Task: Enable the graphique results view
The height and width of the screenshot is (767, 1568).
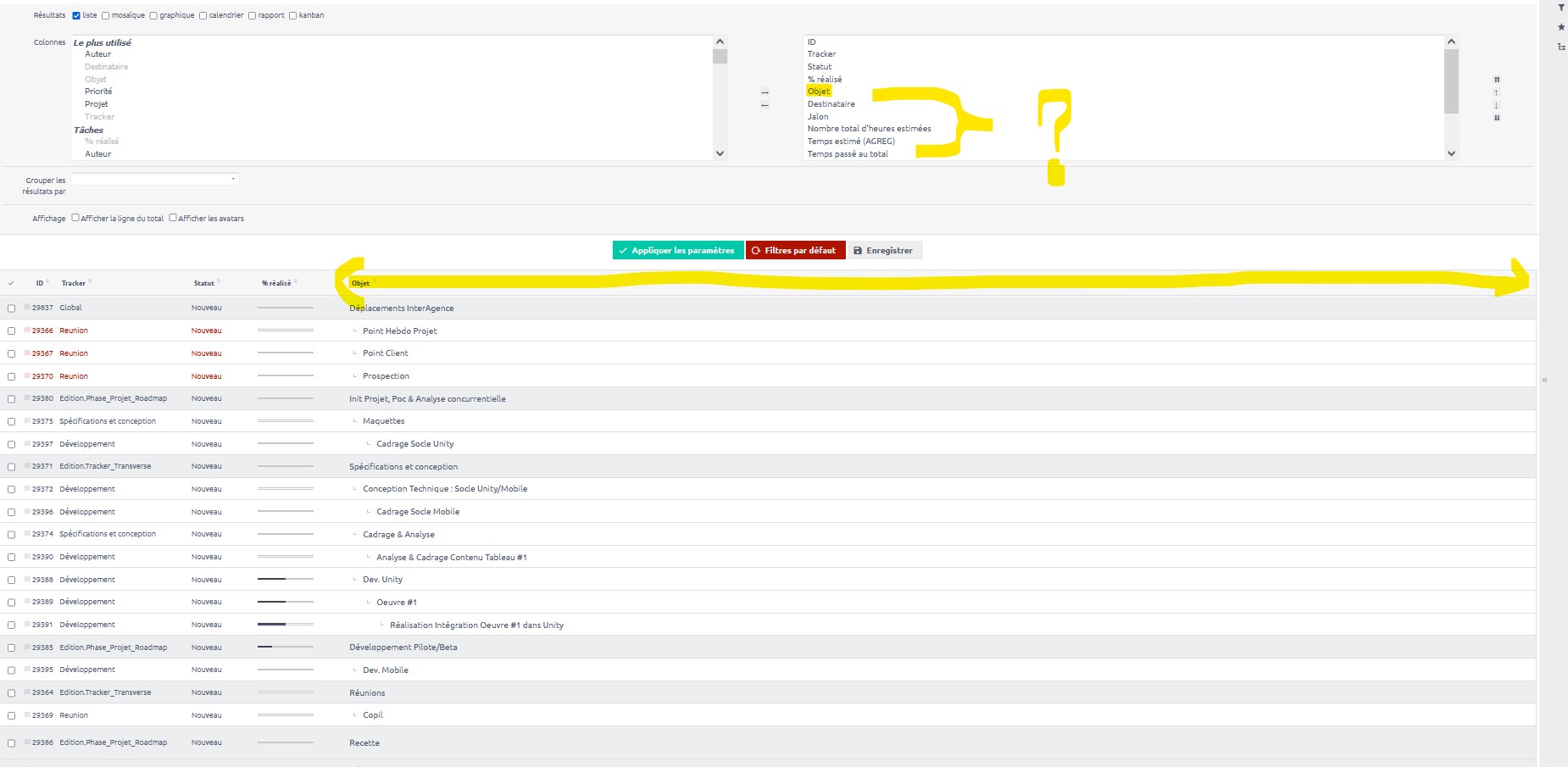Action: click(x=153, y=15)
